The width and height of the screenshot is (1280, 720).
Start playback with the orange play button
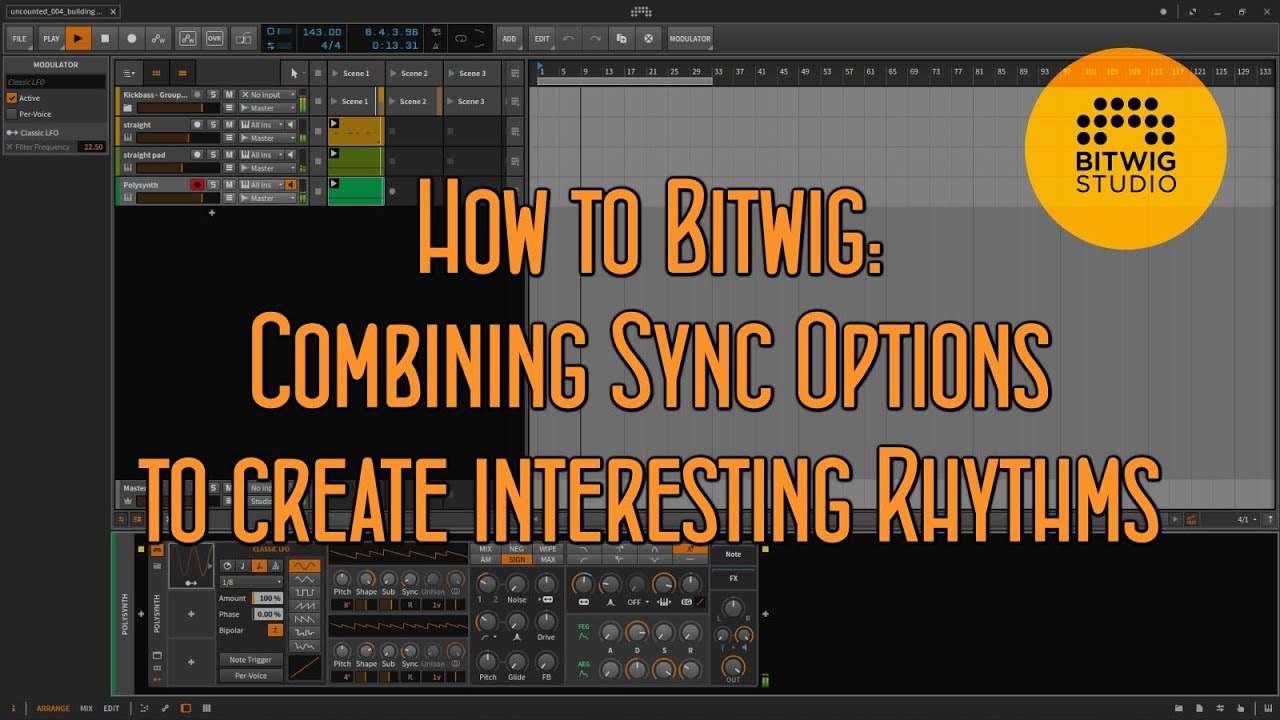click(x=79, y=38)
